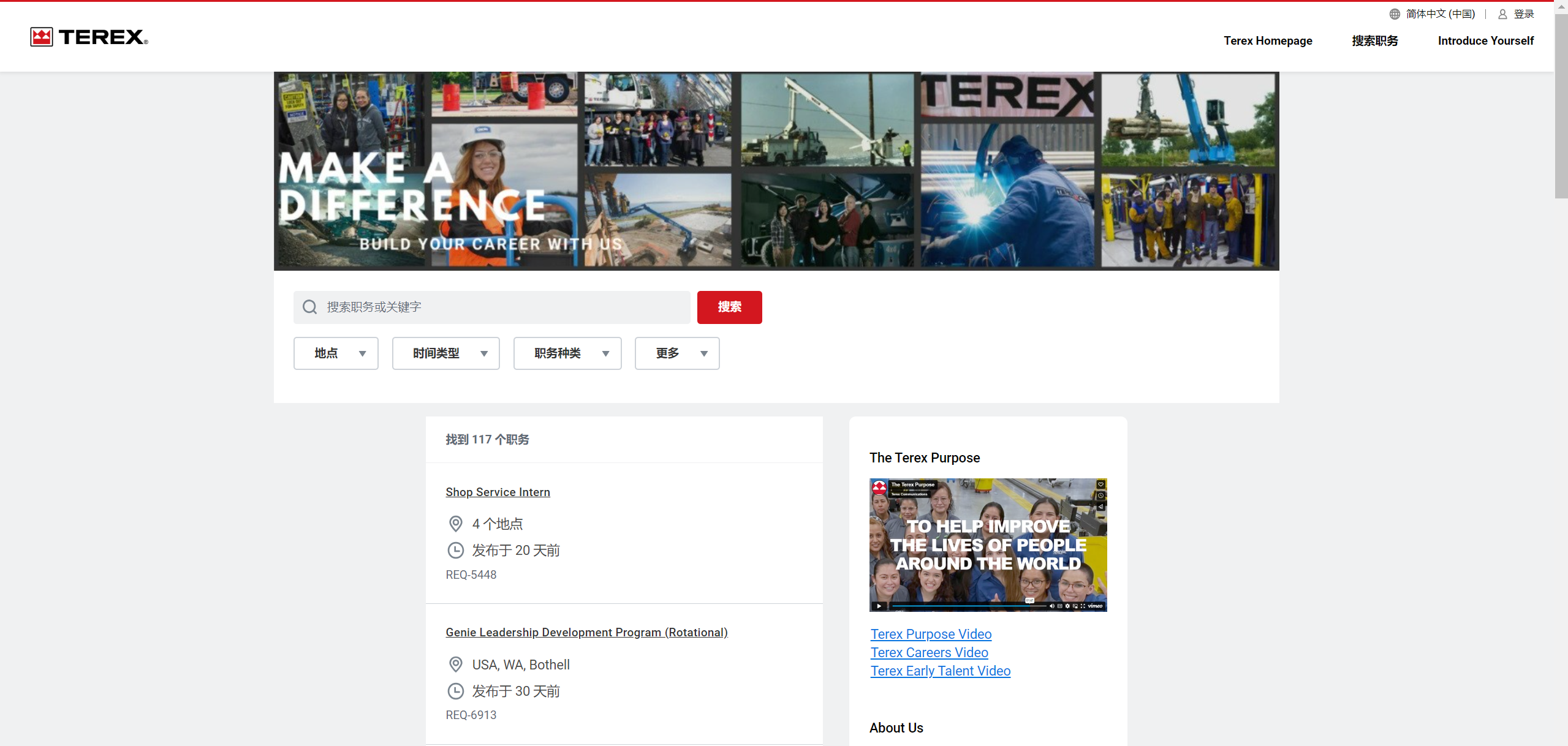Play the Terex Purpose video
The image size is (1568, 746).
879,606
